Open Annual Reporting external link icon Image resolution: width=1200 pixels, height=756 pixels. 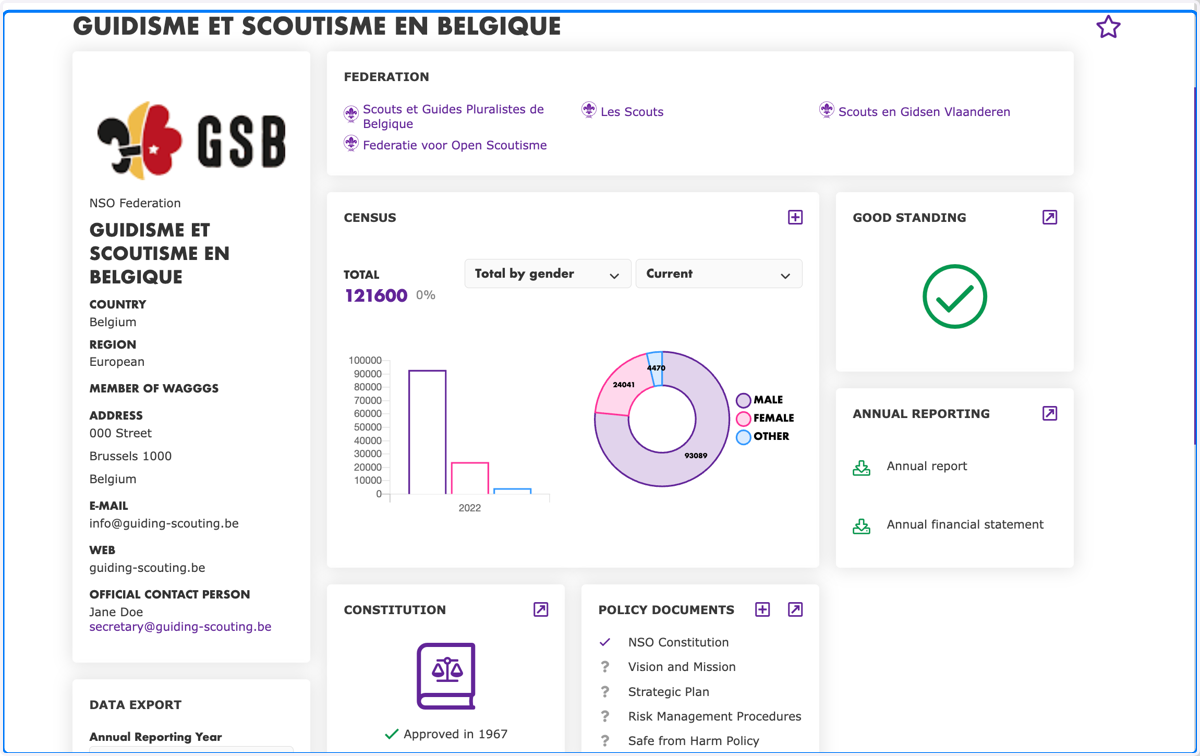[1049, 413]
